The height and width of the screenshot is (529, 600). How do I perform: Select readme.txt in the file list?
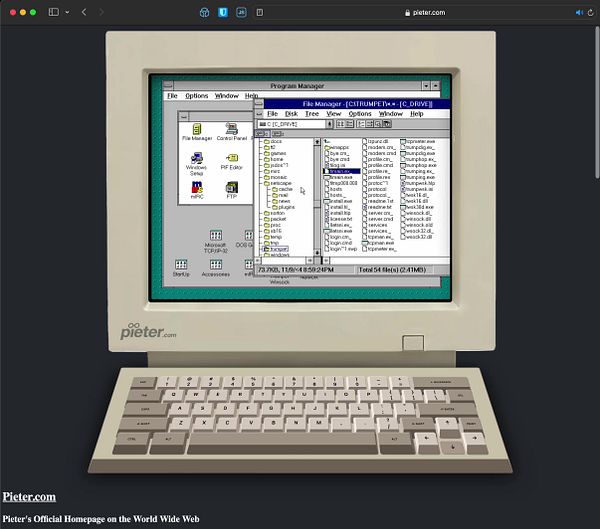377,207
